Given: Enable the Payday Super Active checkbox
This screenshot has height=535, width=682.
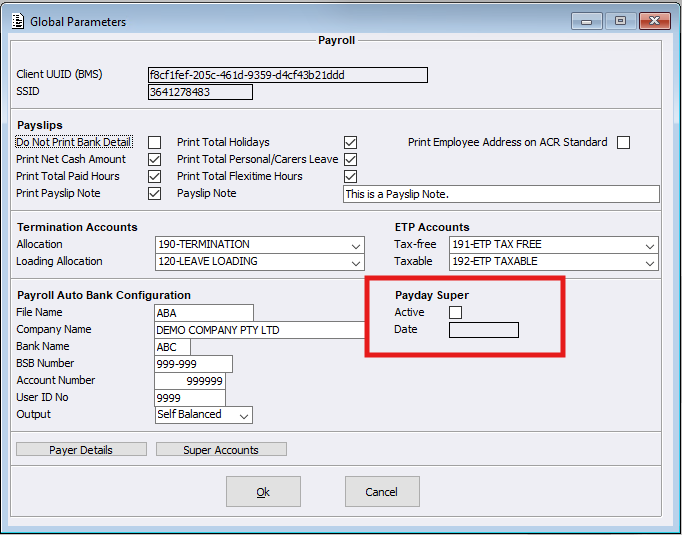Looking at the screenshot, I should (455, 313).
